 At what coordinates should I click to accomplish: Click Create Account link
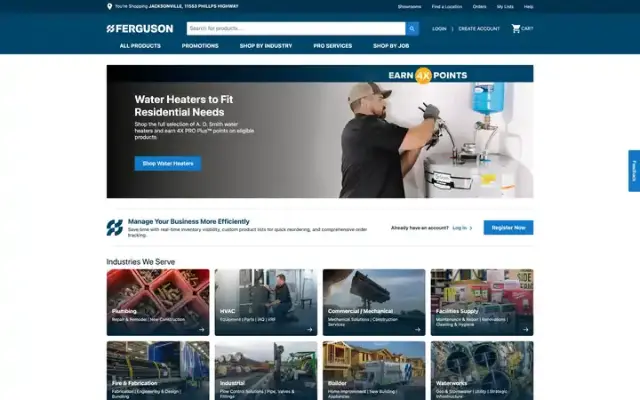[x=479, y=29]
